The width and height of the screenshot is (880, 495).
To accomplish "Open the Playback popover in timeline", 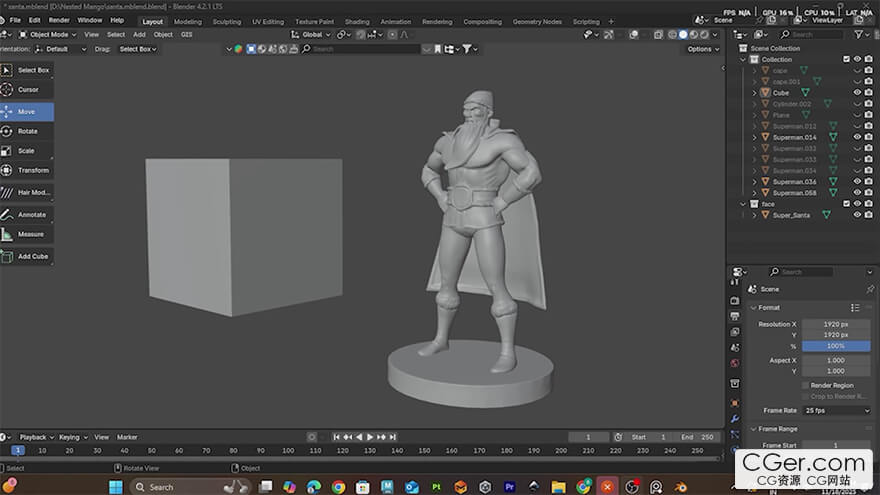I will pos(35,437).
